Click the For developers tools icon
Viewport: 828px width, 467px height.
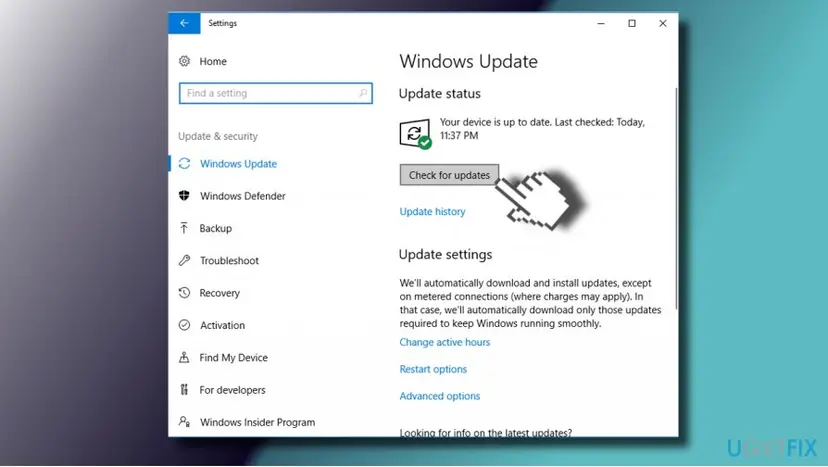click(x=184, y=389)
